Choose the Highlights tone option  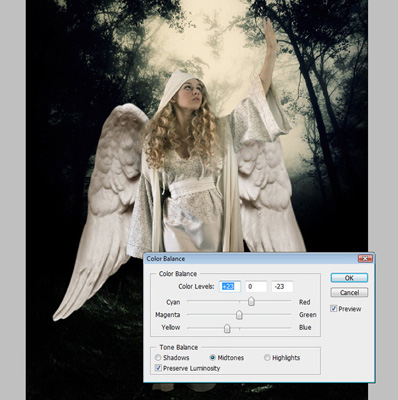(x=267, y=358)
